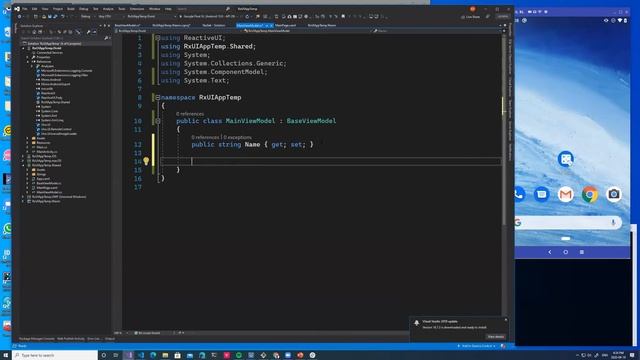Click the Visual Studio account badge

pos(472,9)
